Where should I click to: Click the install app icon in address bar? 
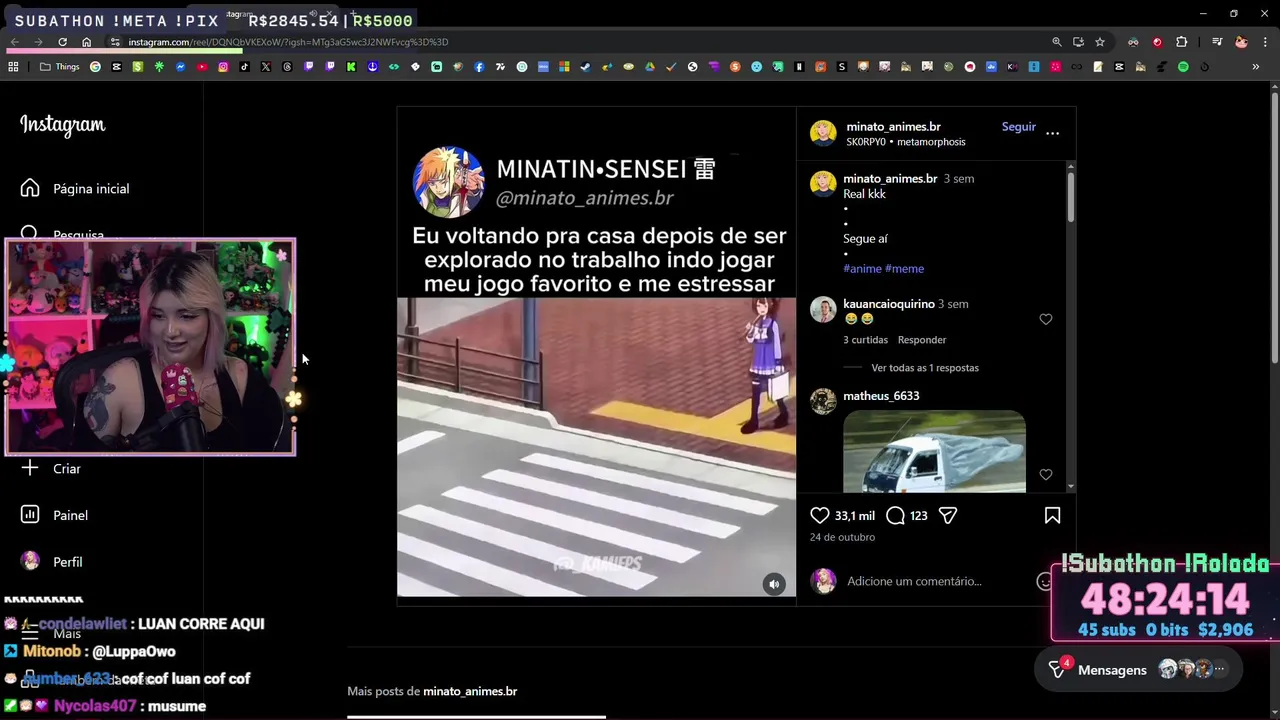[1078, 42]
